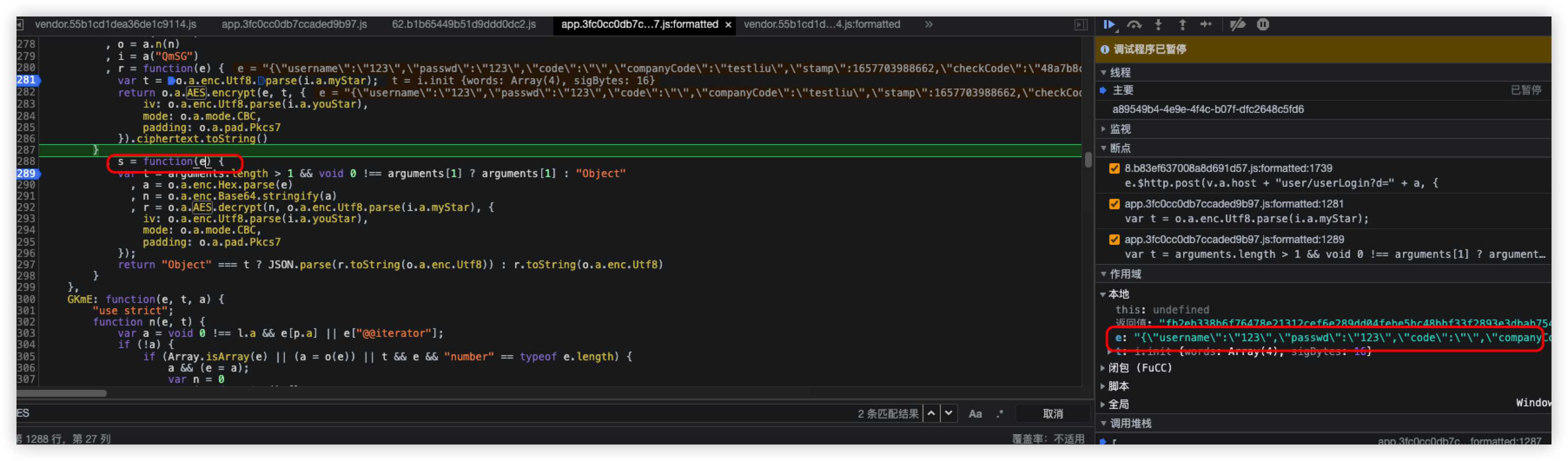
Task: Collapse the 本地 scope
Action: (x=1103, y=294)
